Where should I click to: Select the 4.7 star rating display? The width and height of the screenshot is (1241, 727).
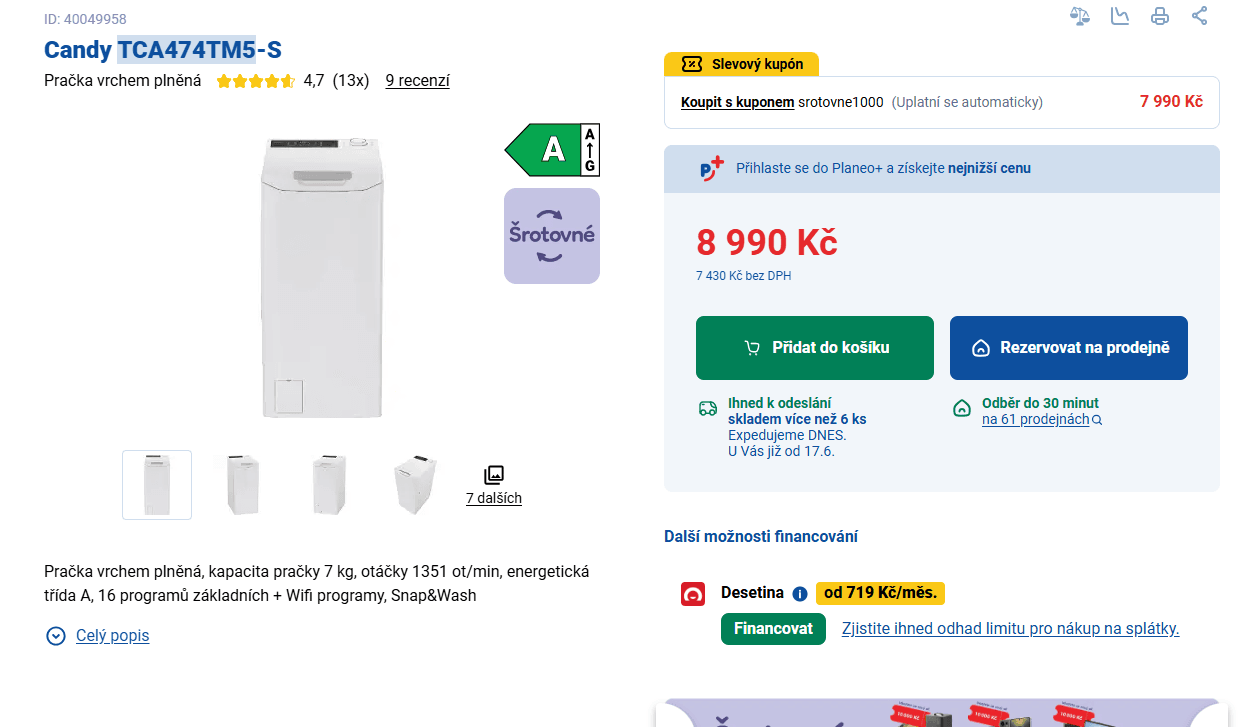257,80
